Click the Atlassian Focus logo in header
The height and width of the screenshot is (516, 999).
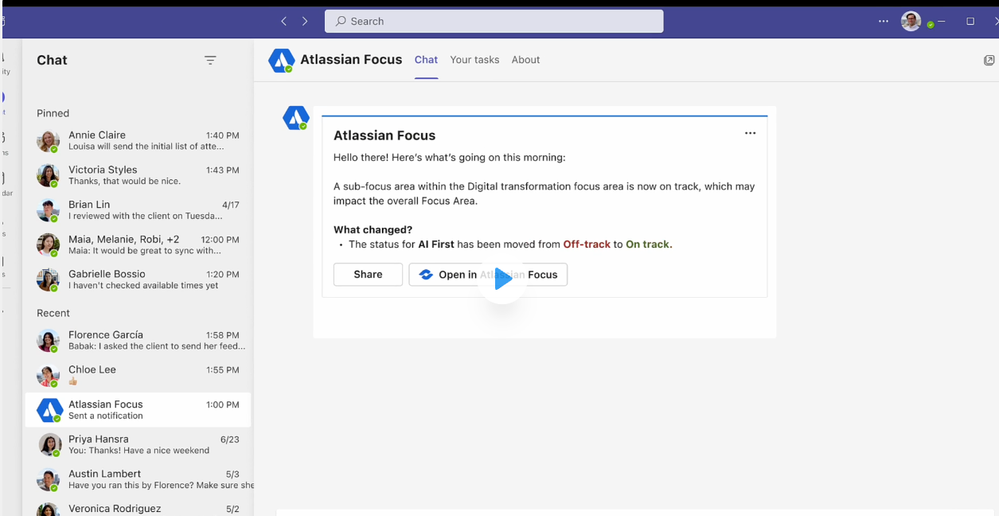point(281,61)
